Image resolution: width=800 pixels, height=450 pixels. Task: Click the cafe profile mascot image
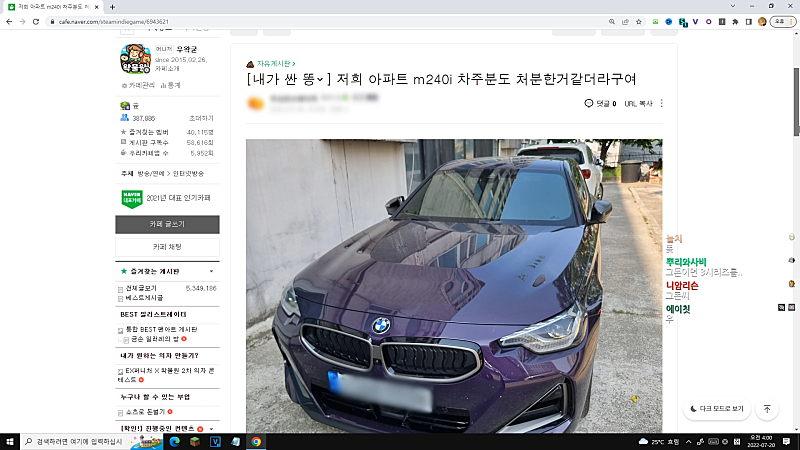pyautogui.click(x=134, y=60)
